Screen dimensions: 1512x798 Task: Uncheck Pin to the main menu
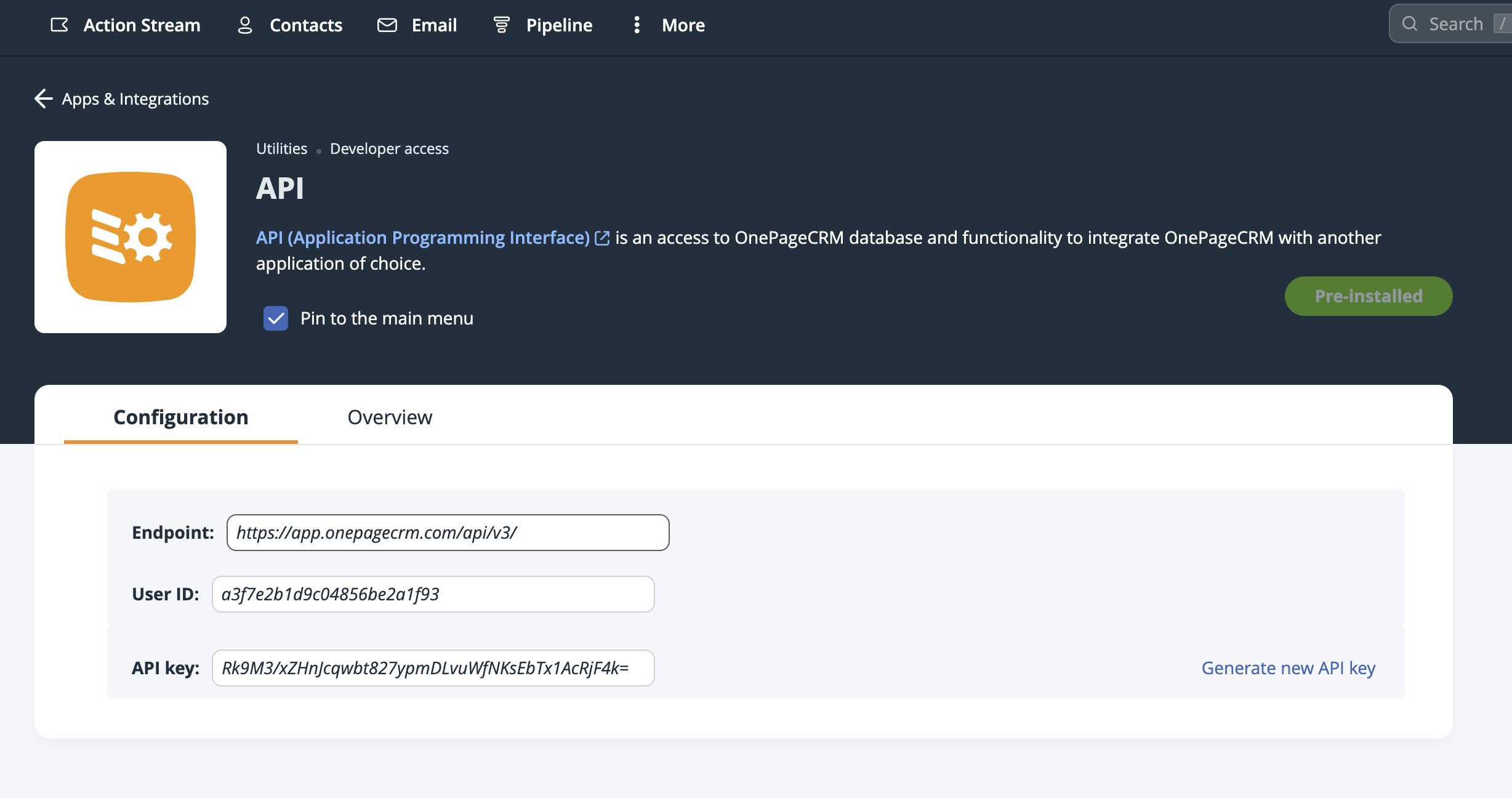tap(276, 318)
